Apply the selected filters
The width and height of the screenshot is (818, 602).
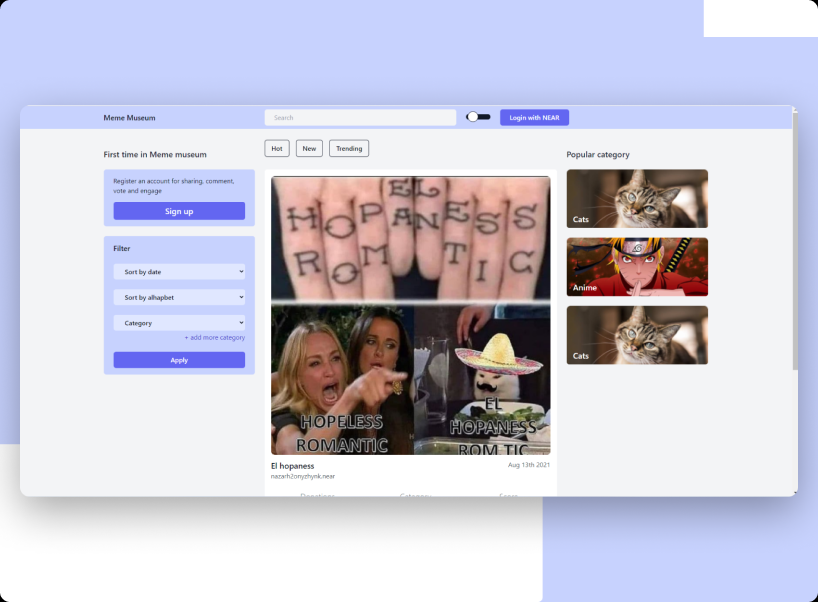click(x=179, y=360)
